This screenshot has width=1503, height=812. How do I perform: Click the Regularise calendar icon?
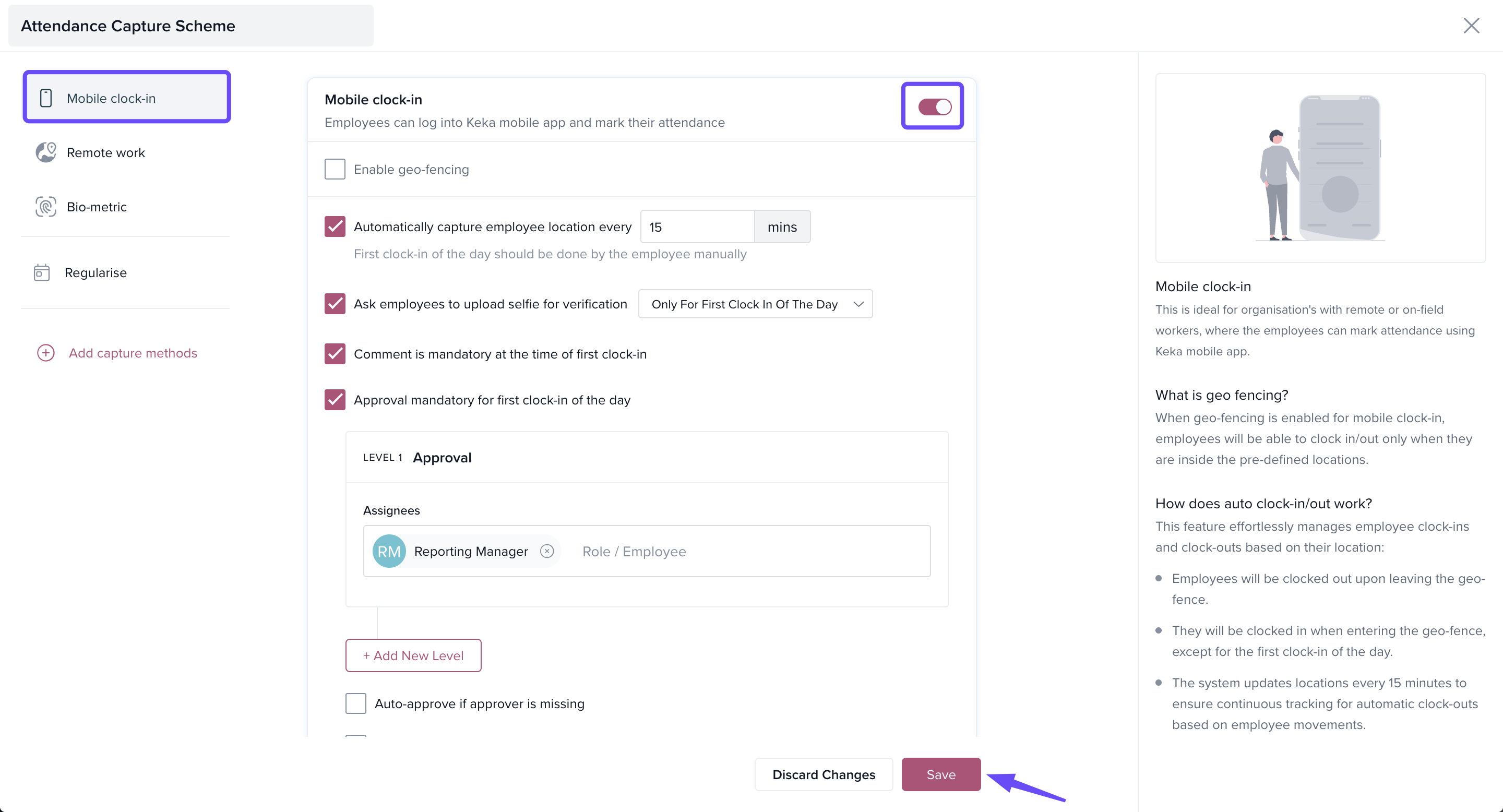42,272
